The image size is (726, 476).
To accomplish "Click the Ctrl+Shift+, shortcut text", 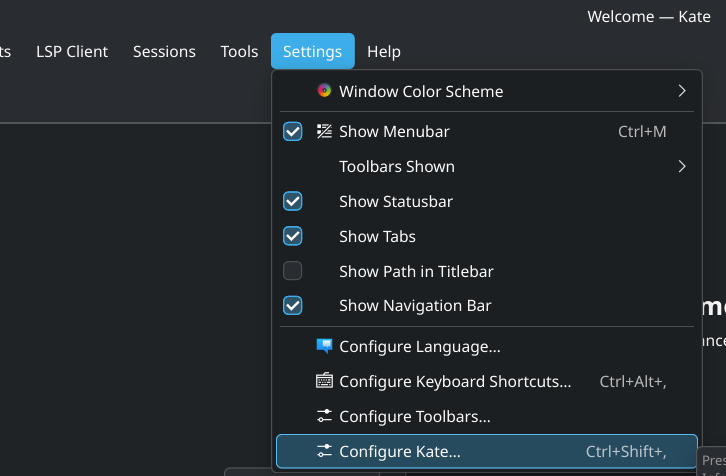I will [x=626, y=451].
